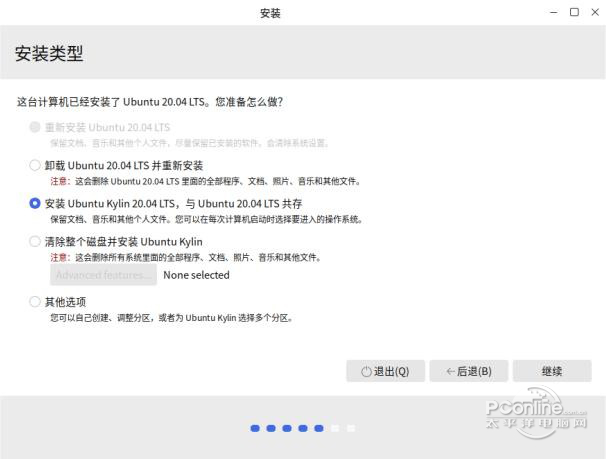Click the fifth blue progress dot
The height and width of the screenshot is (459, 606).
[319, 428]
